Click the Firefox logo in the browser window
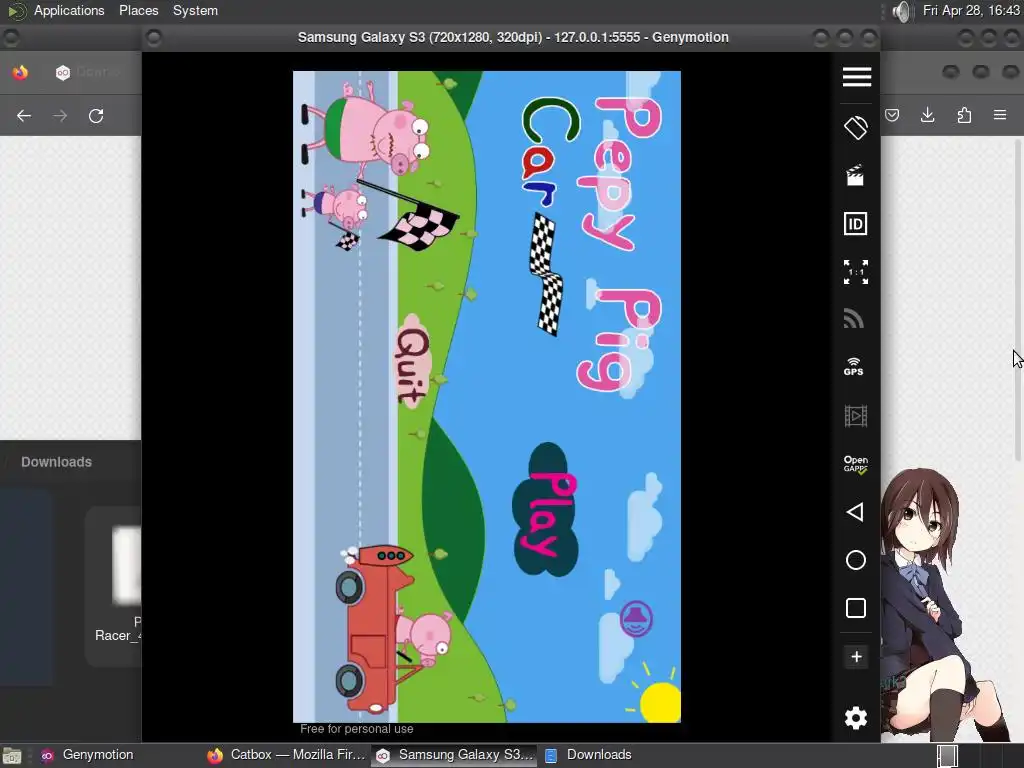The image size is (1024, 768). click(20, 72)
